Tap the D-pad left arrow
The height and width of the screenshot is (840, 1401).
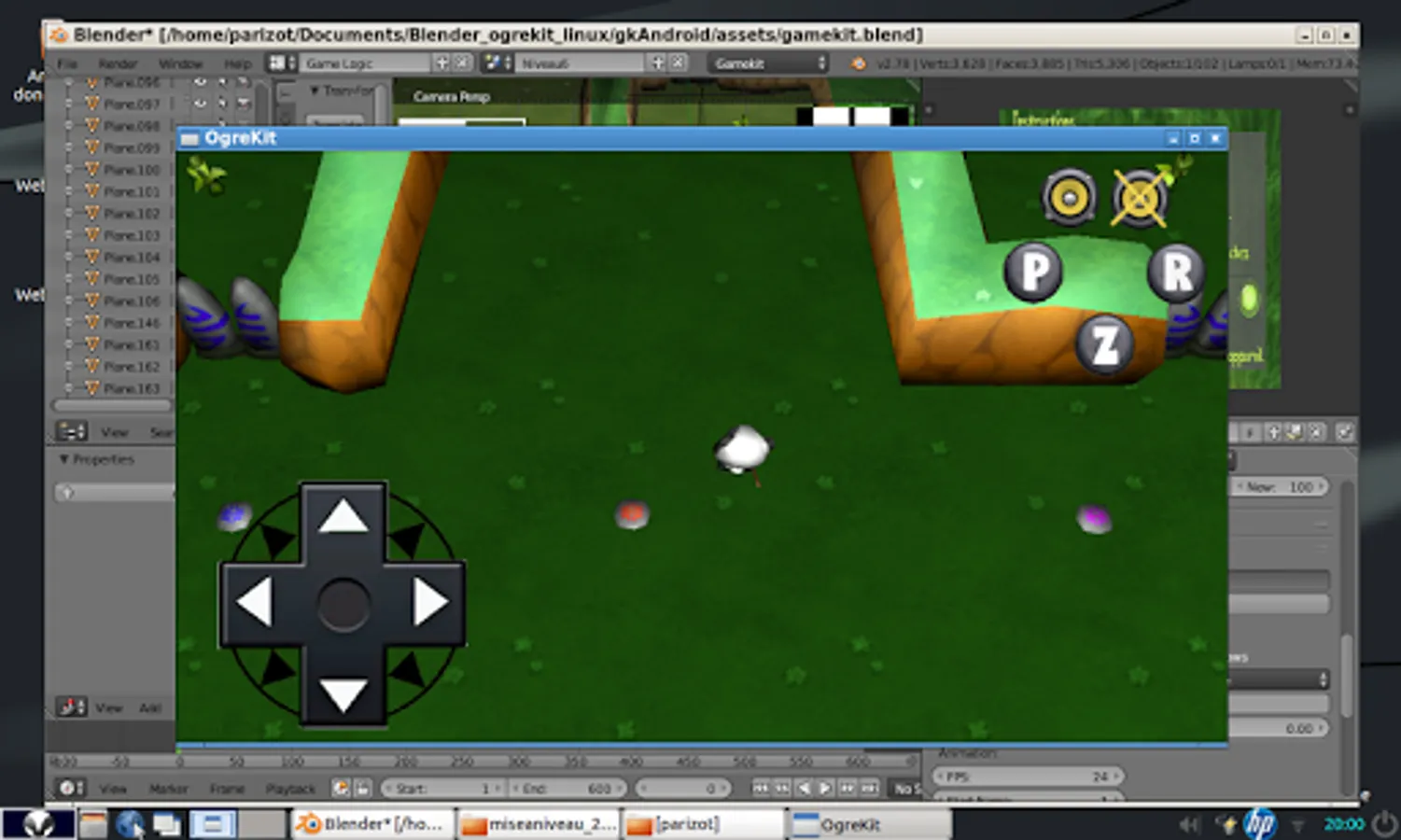(254, 603)
